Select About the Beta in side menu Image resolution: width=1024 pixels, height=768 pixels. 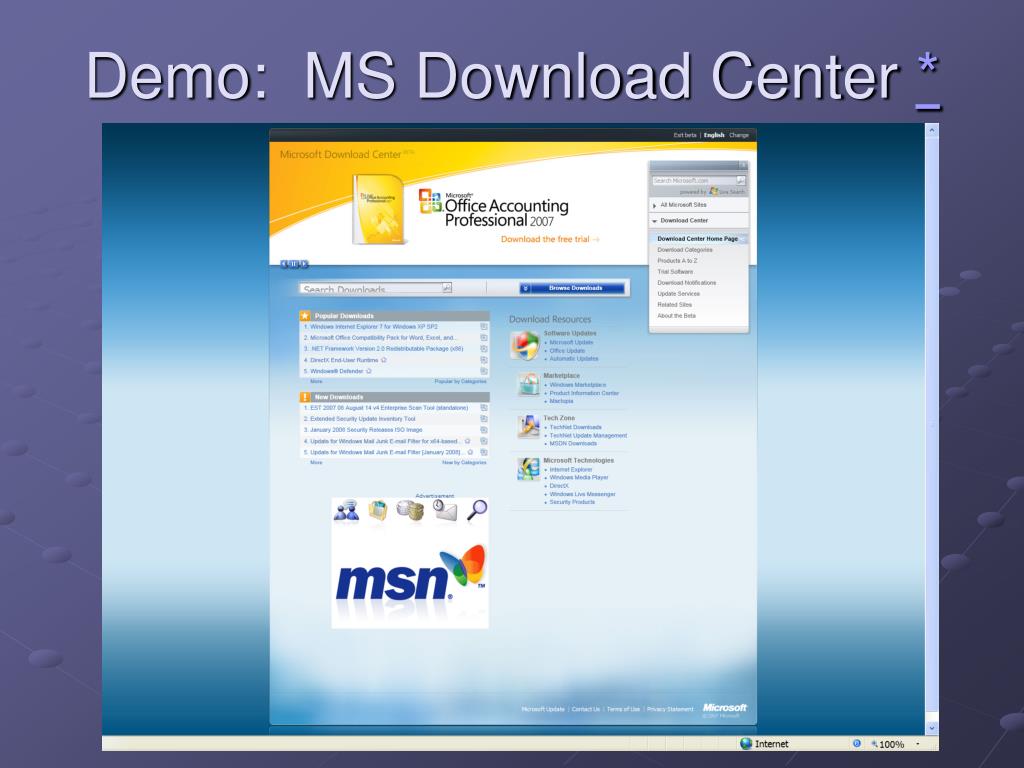coord(677,316)
